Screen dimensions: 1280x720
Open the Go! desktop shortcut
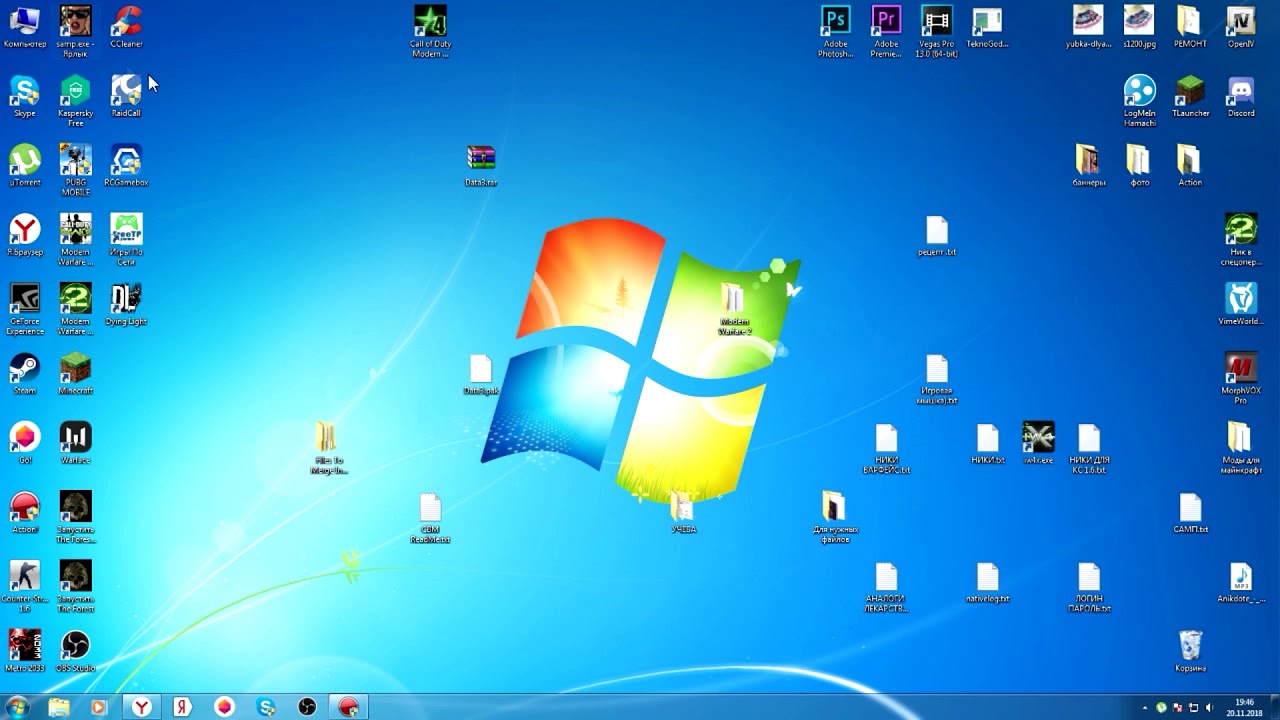tap(25, 444)
